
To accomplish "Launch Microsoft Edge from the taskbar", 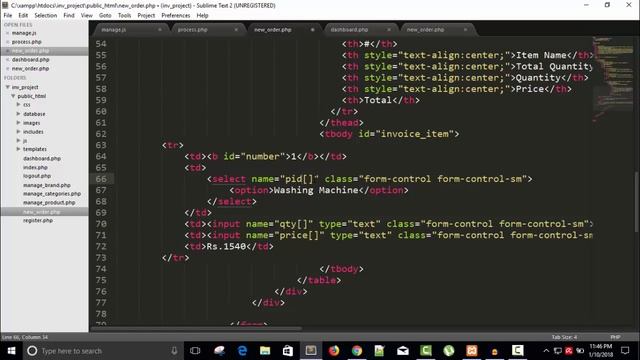I will 242,351.
